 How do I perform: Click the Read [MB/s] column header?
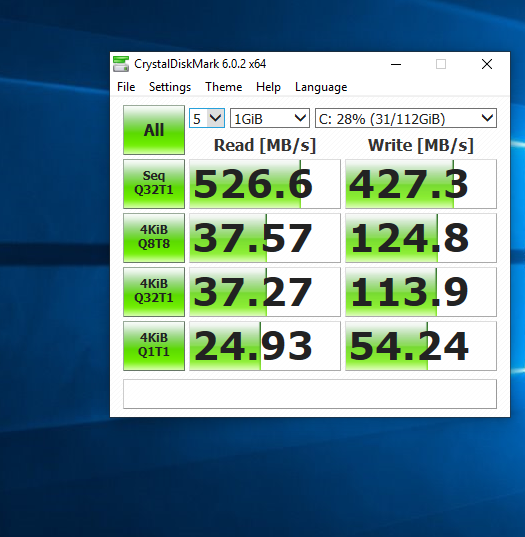pyautogui.click(x=265, y=145)
